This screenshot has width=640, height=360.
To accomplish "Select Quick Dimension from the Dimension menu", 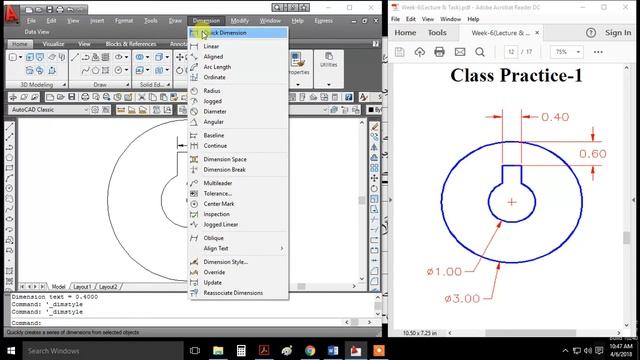I will (x=238, y=33).
